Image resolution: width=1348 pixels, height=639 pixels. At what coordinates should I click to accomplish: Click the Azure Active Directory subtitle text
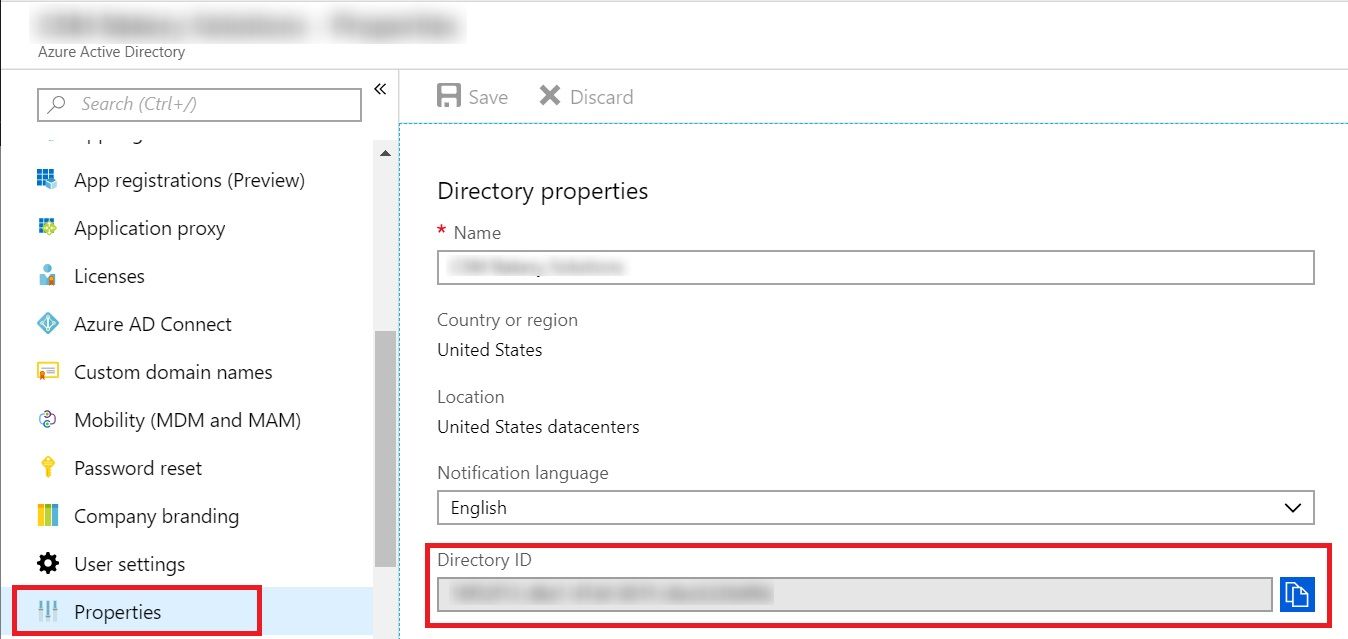111,52
